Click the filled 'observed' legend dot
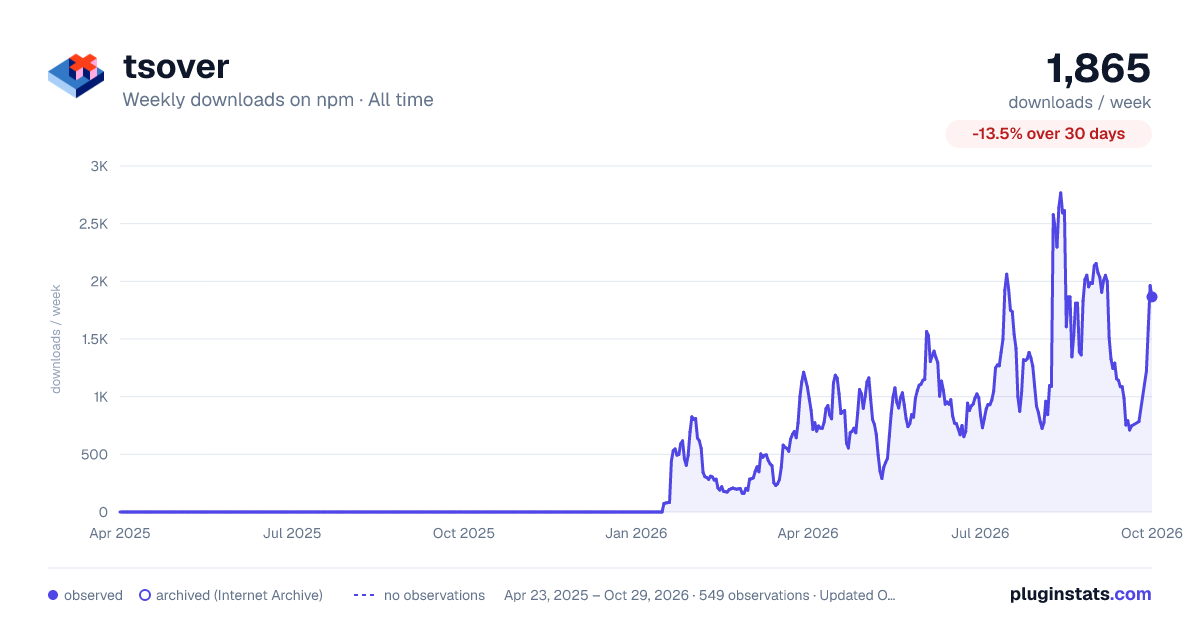The width and height of the screenshot is (1200, 630). [53, 595]
